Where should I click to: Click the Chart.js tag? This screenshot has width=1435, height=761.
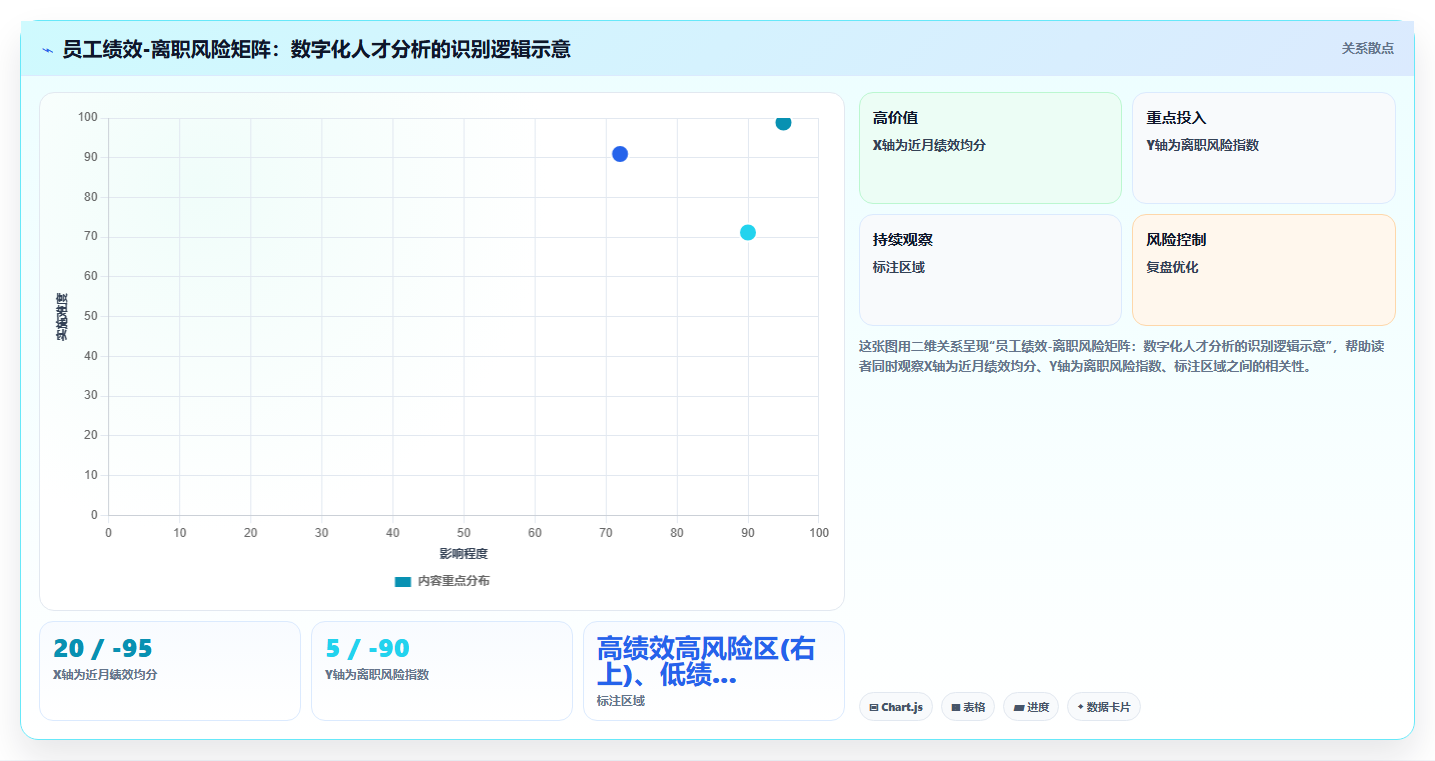(x=896, y=707)
